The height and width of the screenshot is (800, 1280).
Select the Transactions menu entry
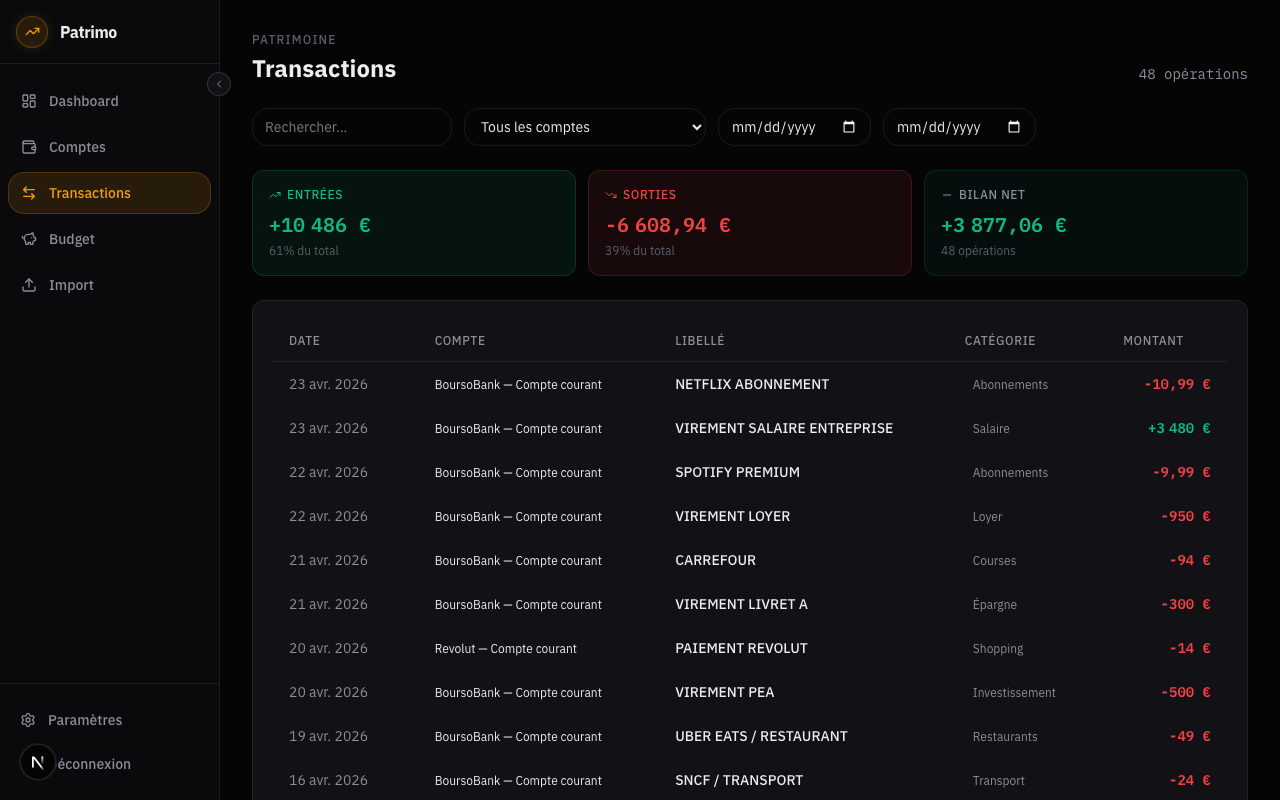click(x=89, y=193)
